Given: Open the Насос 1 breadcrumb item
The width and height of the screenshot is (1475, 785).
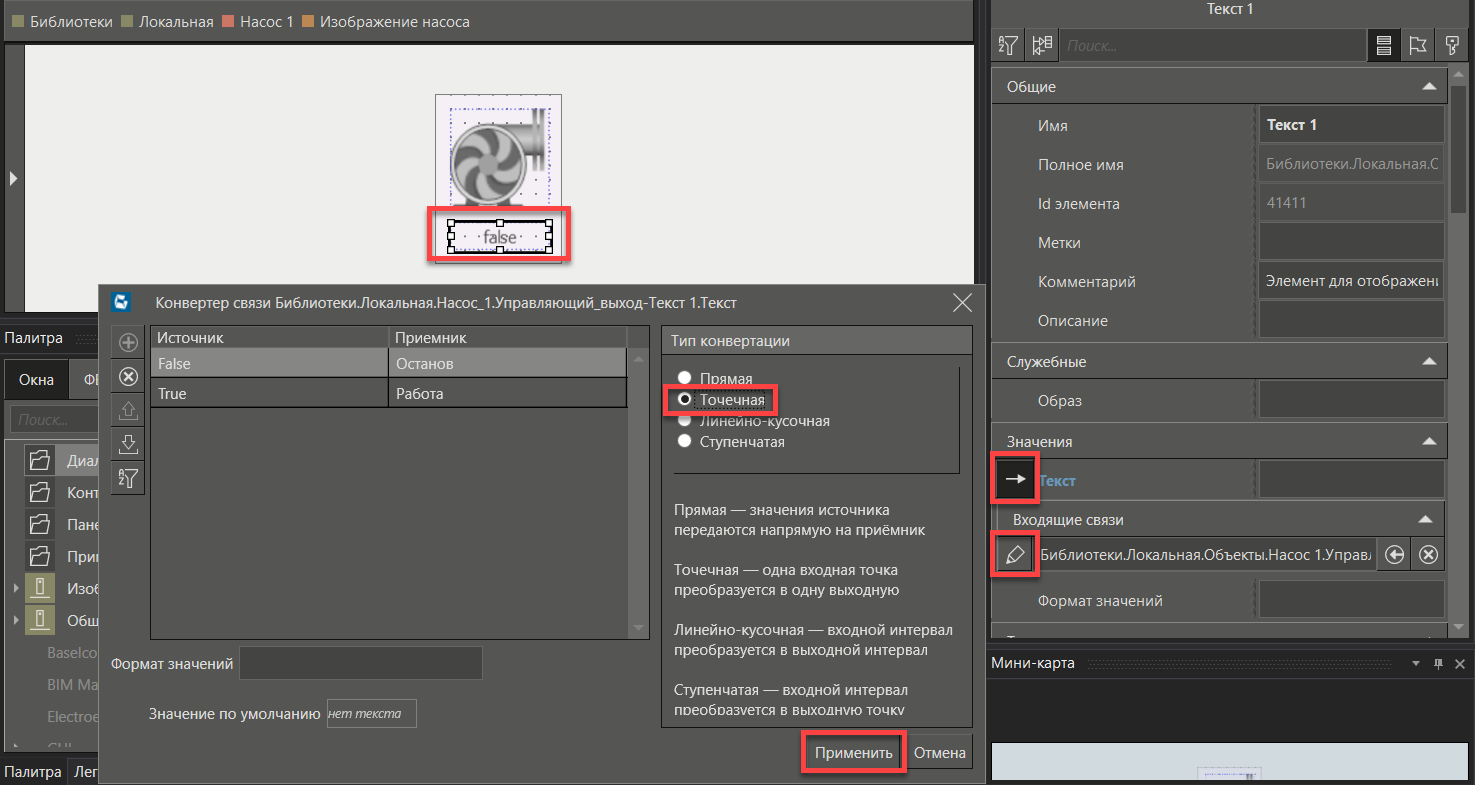Looking at the screenshot, I should tap(266, 21).
